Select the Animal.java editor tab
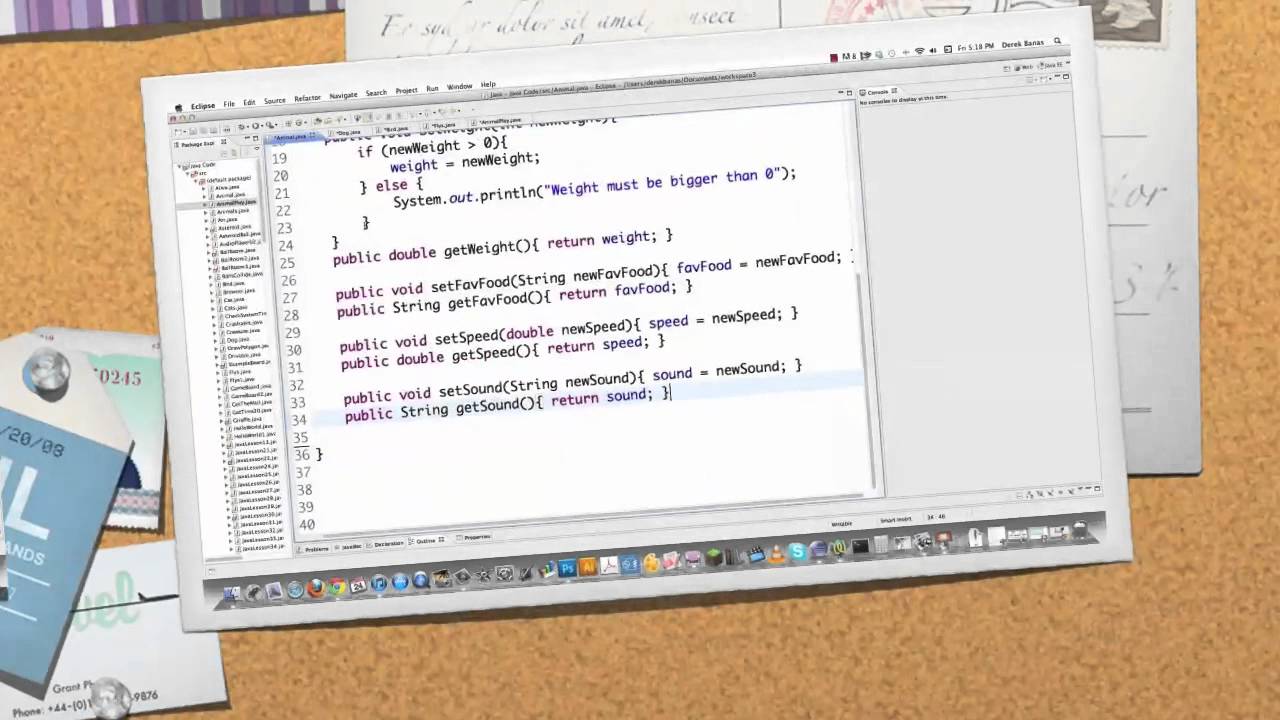This screenshot has width=1280, height=720. (291, 137)
